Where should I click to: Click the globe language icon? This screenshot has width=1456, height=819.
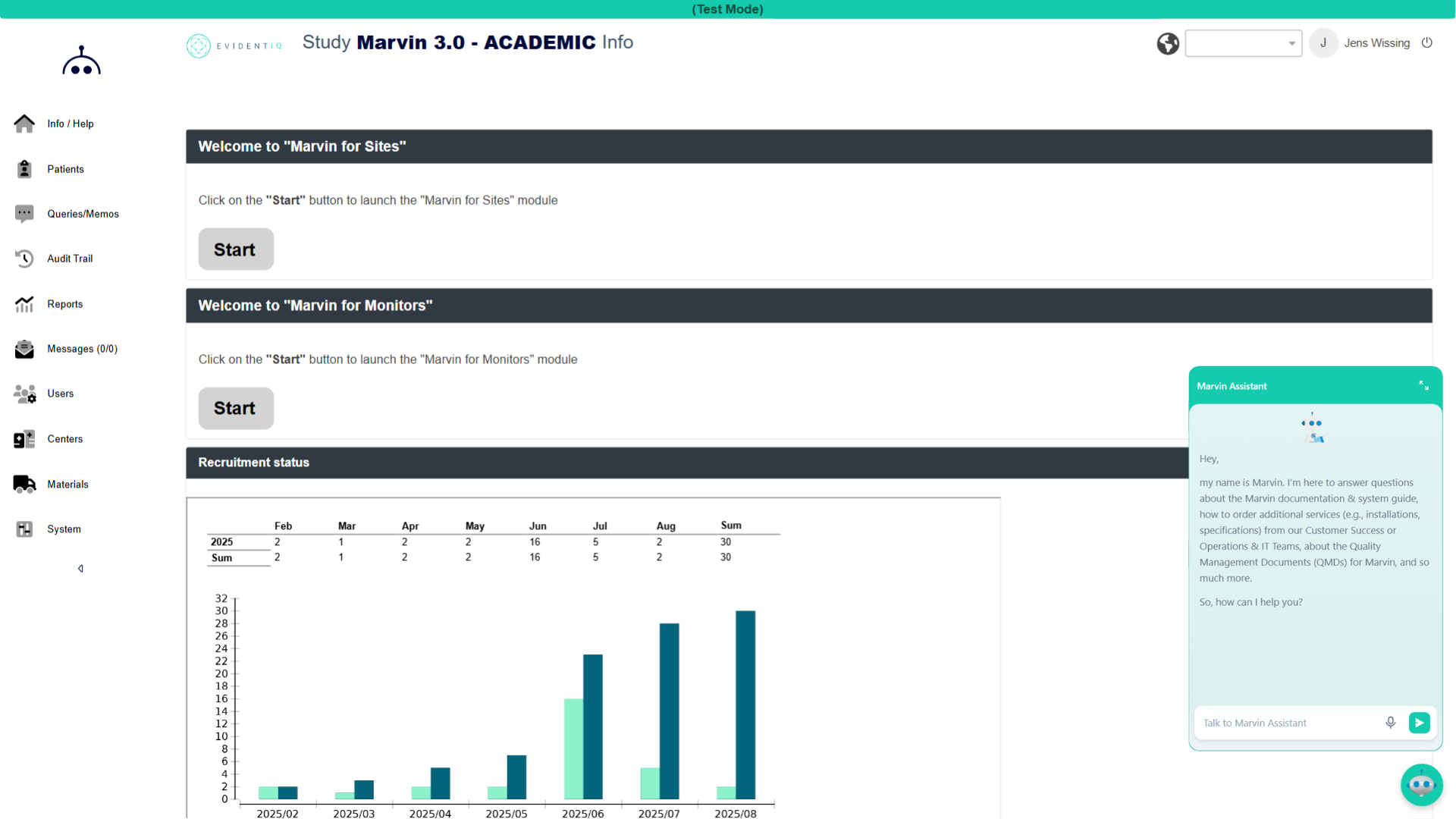(x=1167, y=43)
